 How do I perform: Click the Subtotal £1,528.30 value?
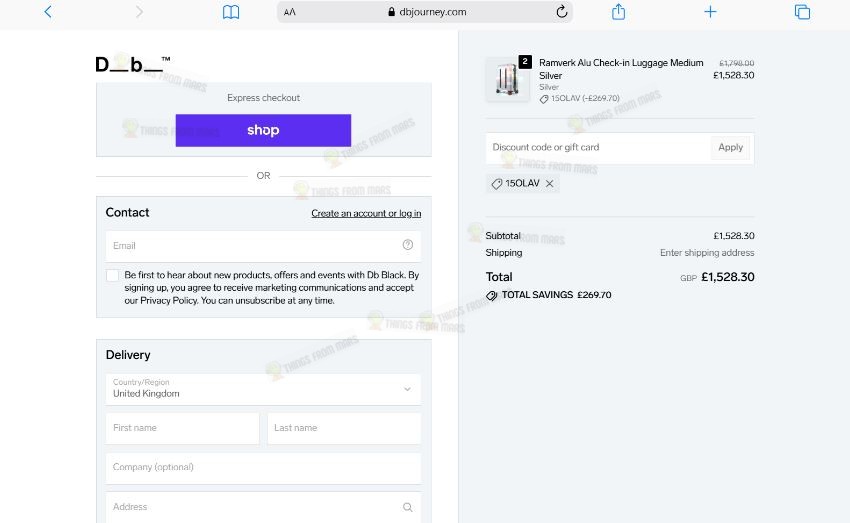[734, 236]
